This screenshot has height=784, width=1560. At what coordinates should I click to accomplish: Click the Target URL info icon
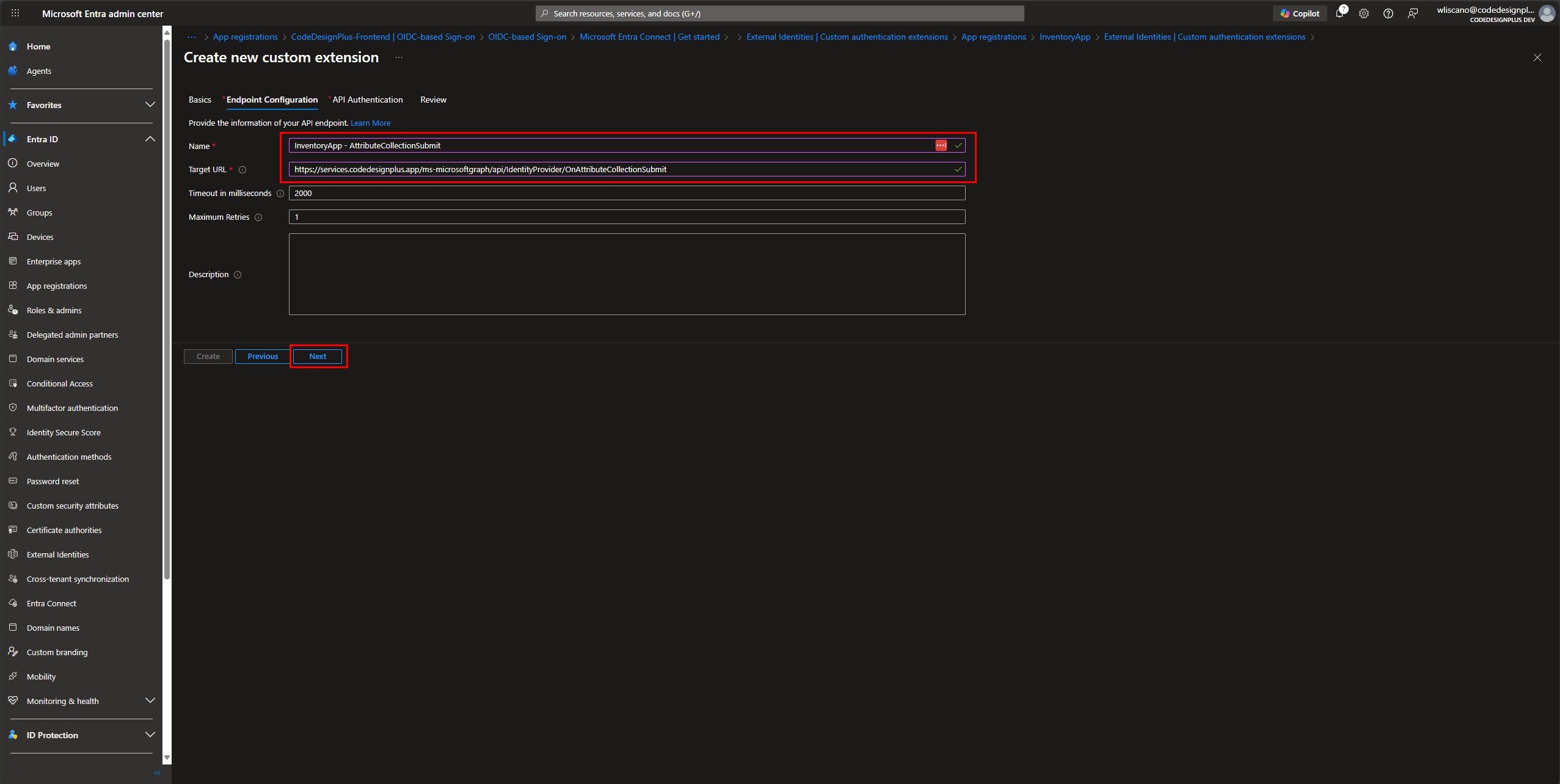(x=242, y=170)
